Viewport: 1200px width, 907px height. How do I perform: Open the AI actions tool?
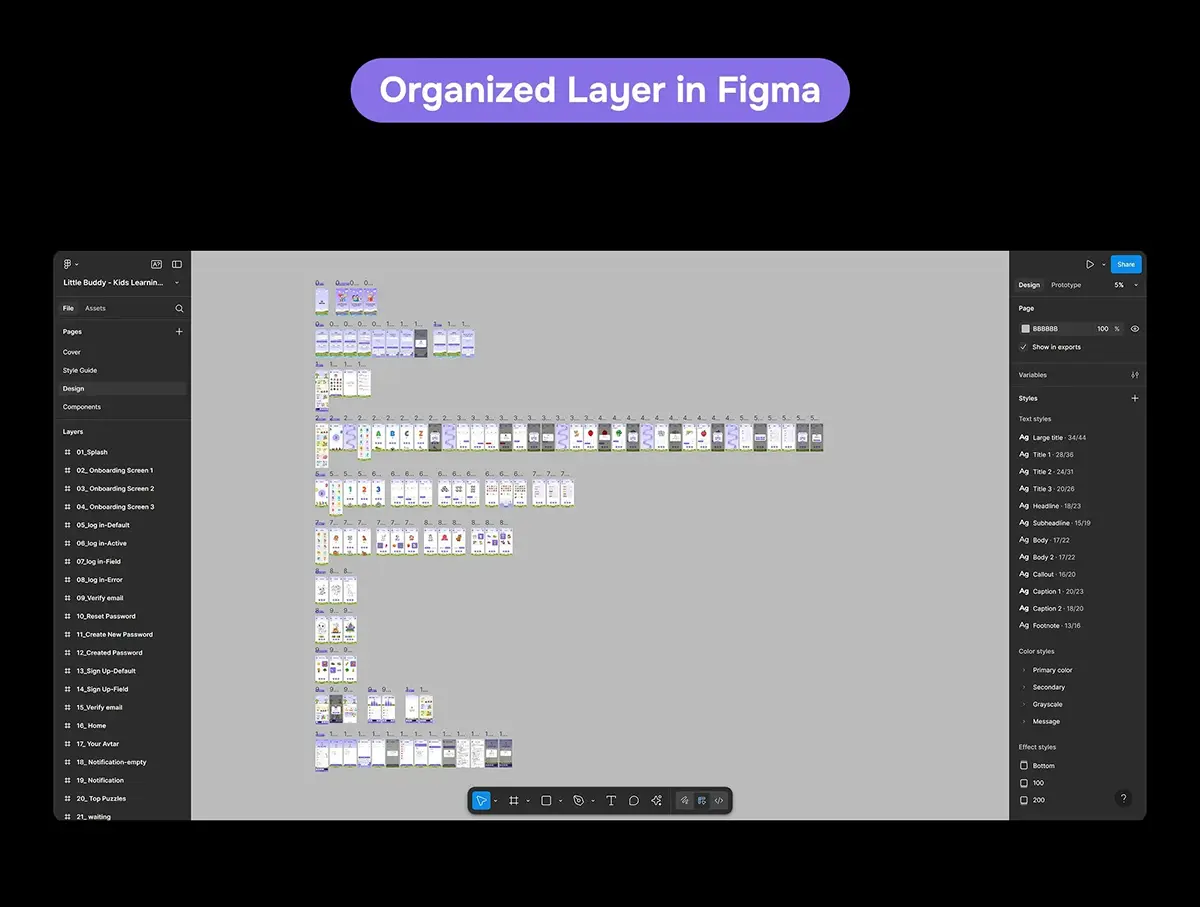pos(657,801)
